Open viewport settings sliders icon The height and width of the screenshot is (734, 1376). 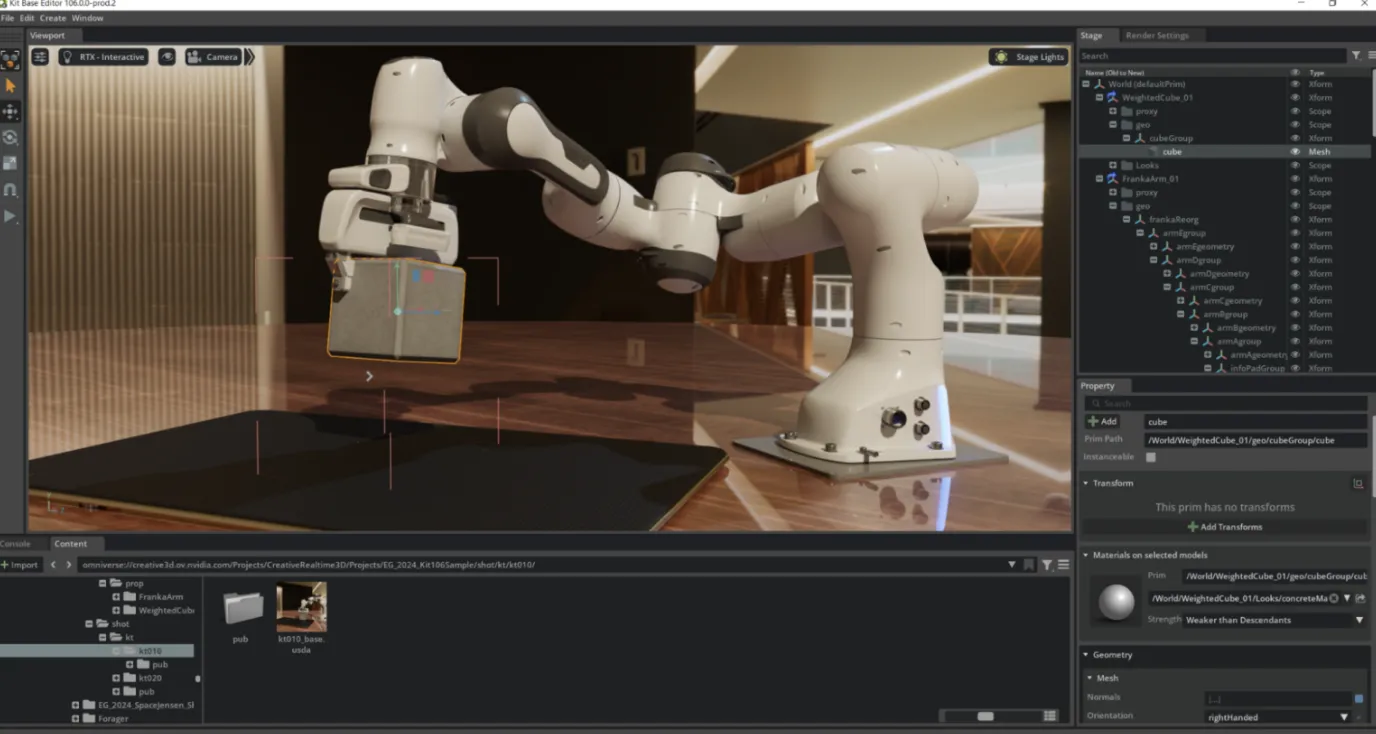(40, 57)
